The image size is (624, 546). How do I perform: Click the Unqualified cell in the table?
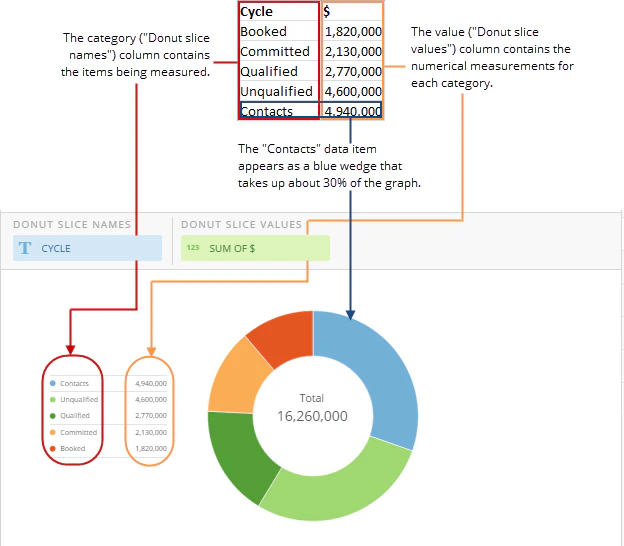[279, 91]
